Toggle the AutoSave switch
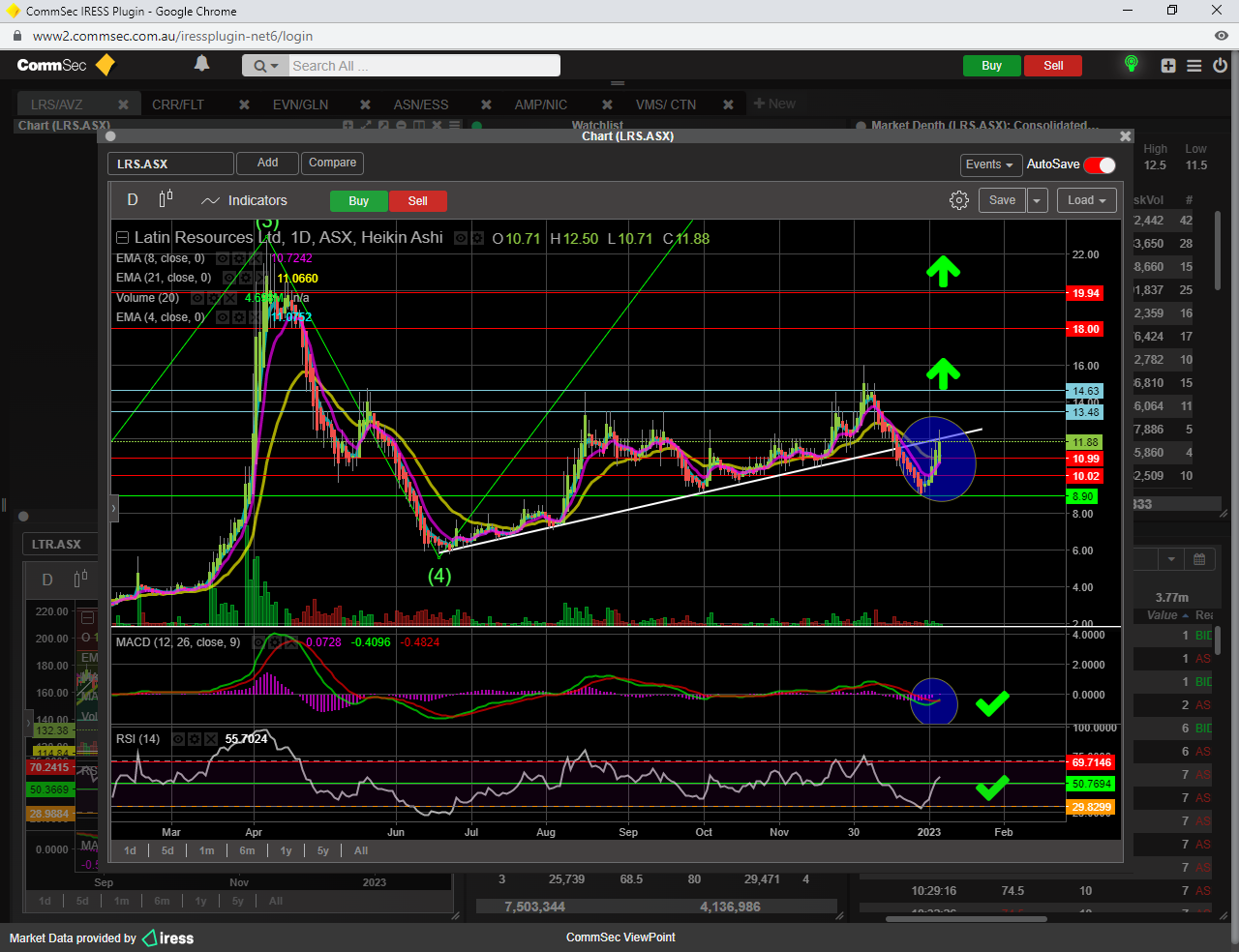Viewport: 1239px width, 952px height. click(x=1100, y=165)
